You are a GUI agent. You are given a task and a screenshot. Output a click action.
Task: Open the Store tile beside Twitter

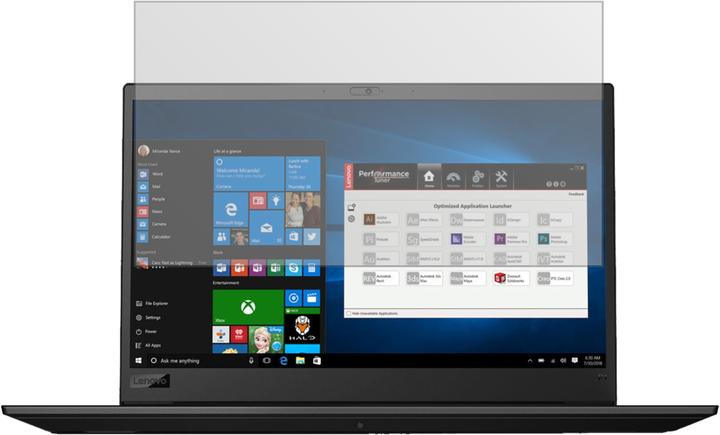pos(294,237)
